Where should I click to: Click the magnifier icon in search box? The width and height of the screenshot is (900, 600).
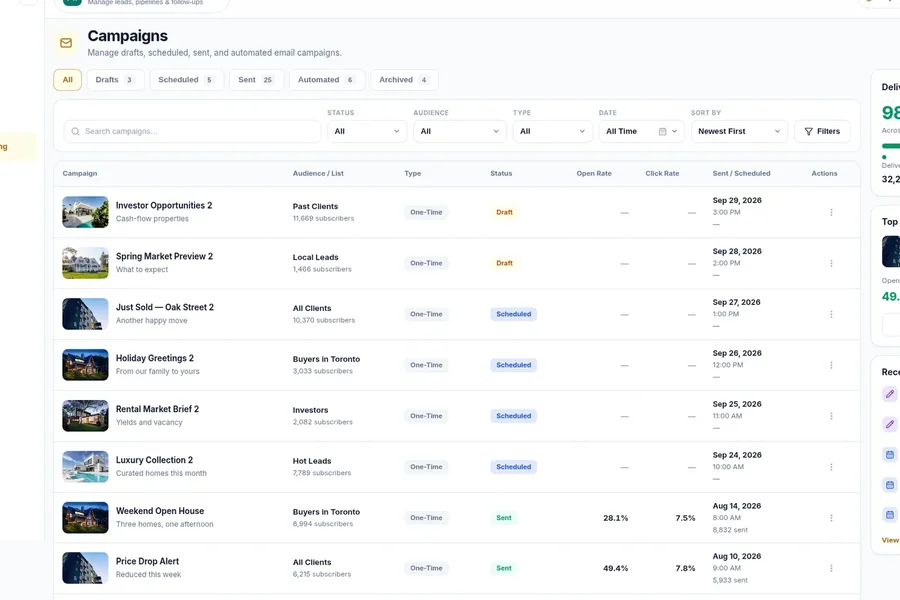75,131
